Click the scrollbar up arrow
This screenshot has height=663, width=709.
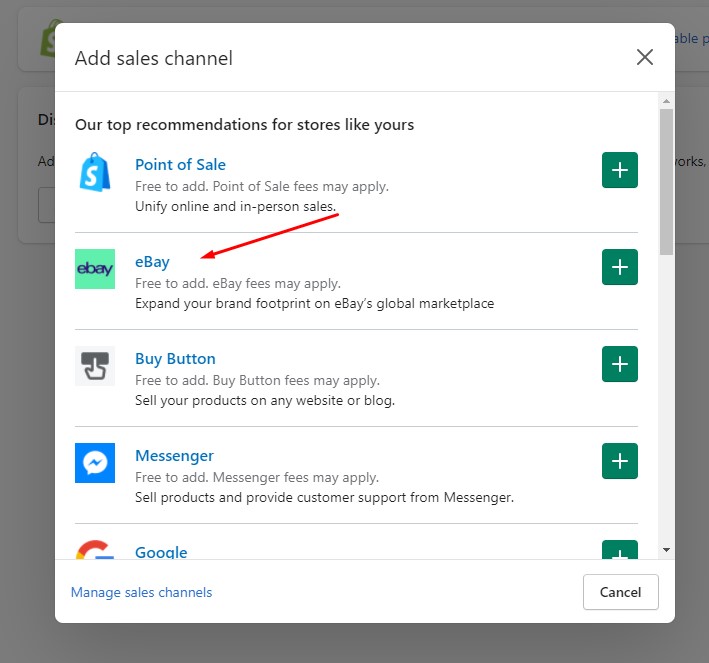click(x=666, y=100)
